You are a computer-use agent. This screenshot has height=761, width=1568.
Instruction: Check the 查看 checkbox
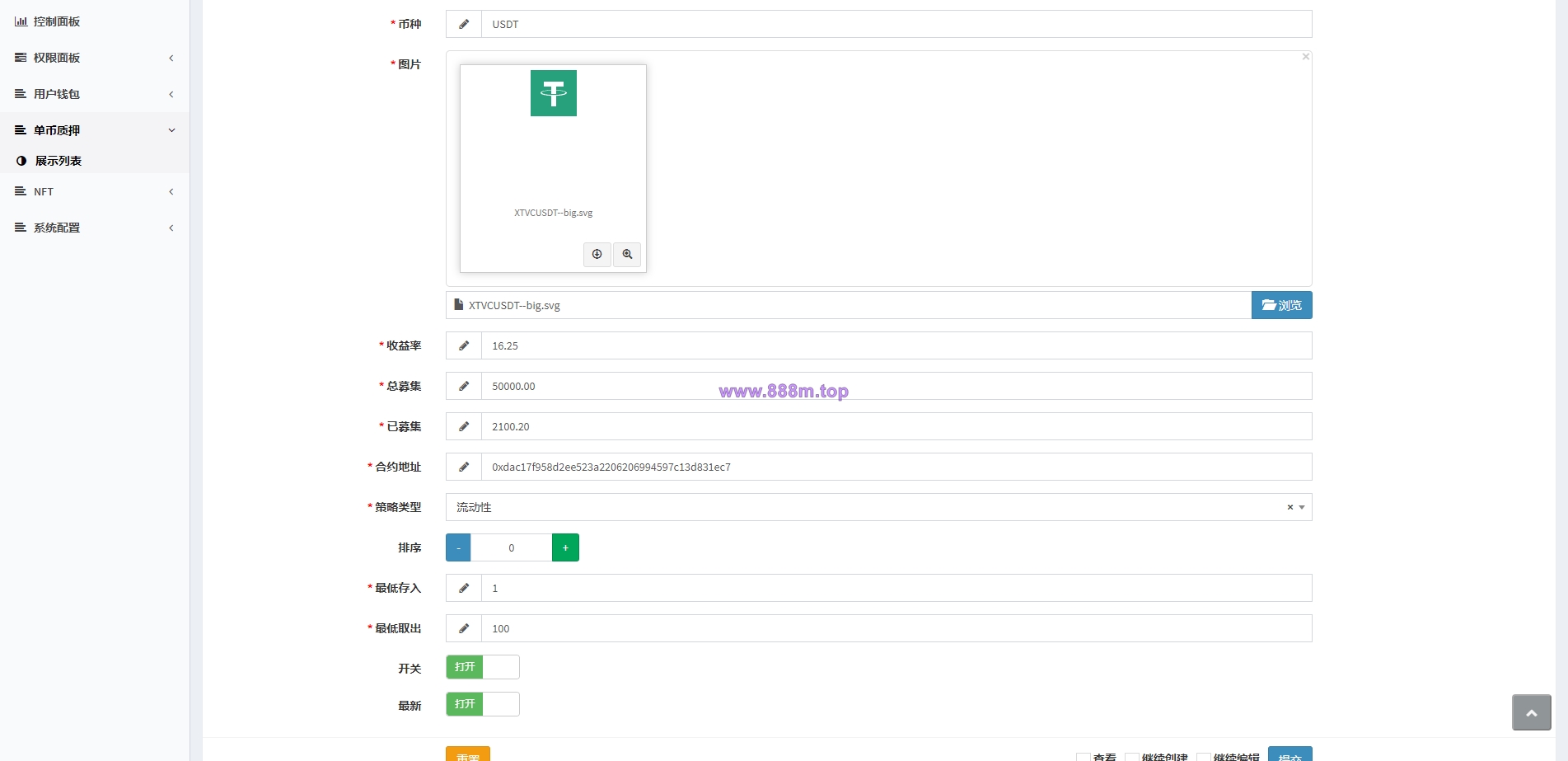(1084, 757)
